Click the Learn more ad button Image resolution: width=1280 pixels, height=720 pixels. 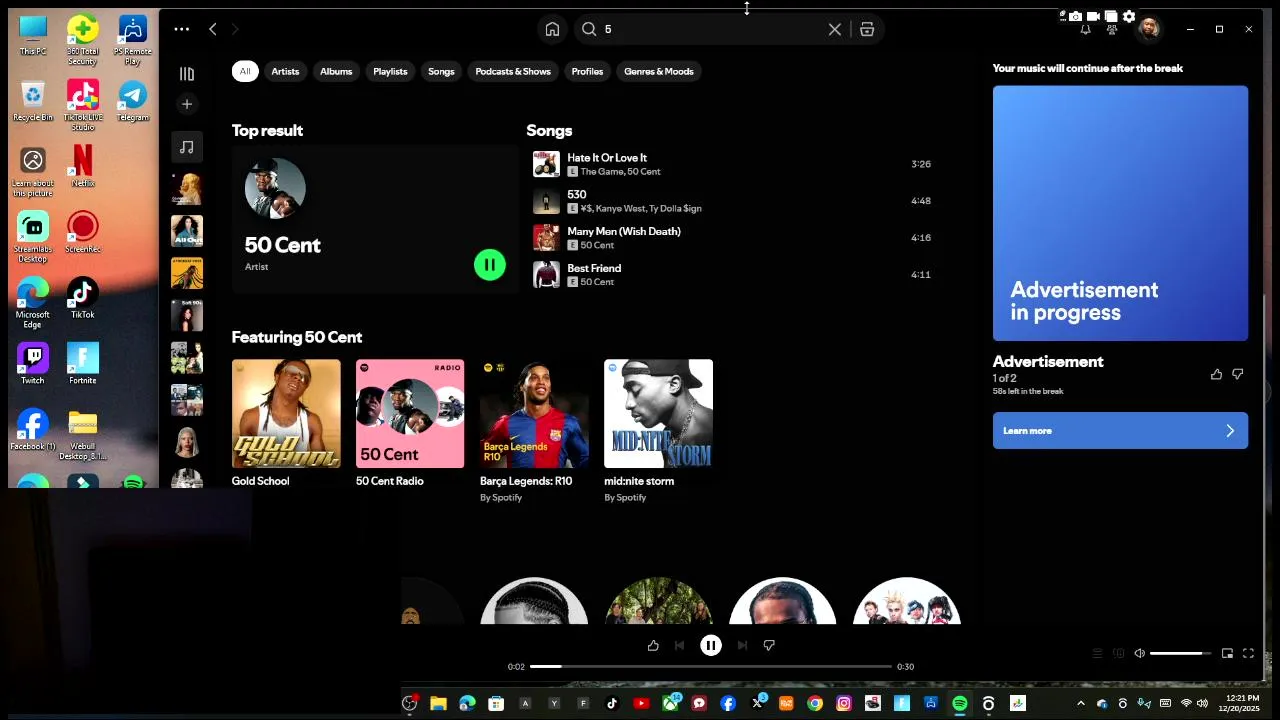point(1120,431)
